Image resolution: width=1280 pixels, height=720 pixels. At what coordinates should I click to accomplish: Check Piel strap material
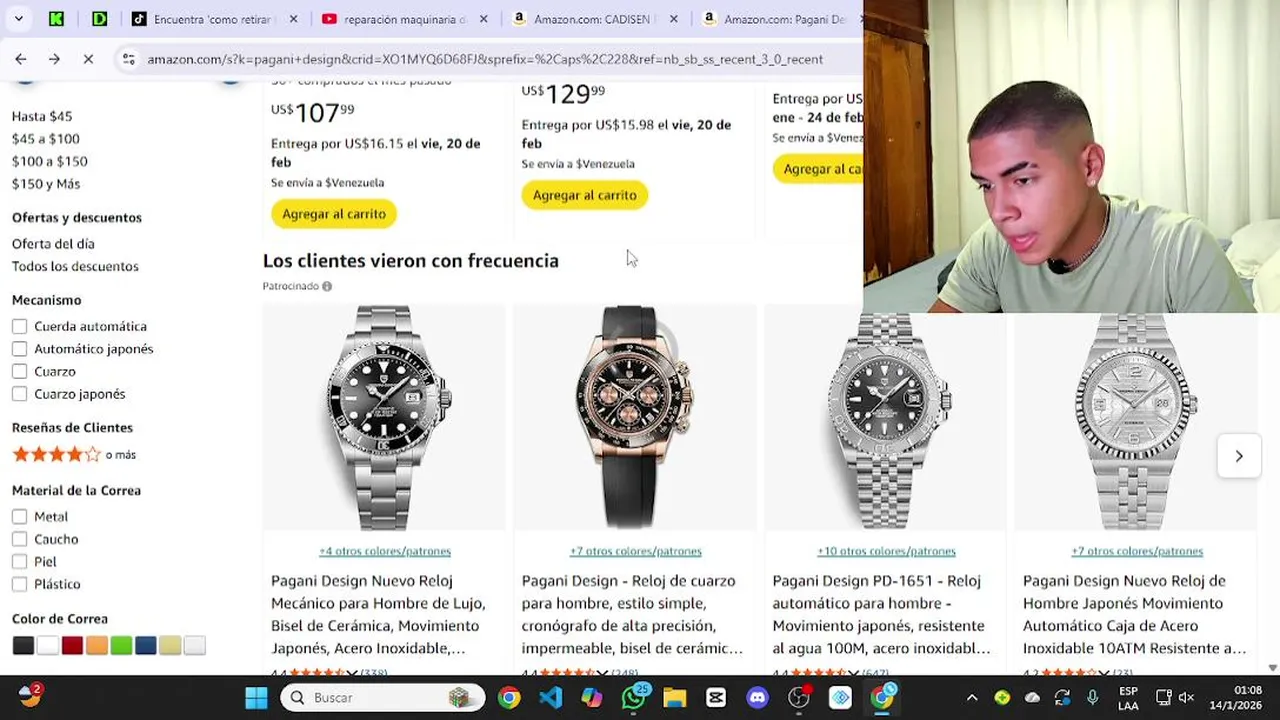20,561
